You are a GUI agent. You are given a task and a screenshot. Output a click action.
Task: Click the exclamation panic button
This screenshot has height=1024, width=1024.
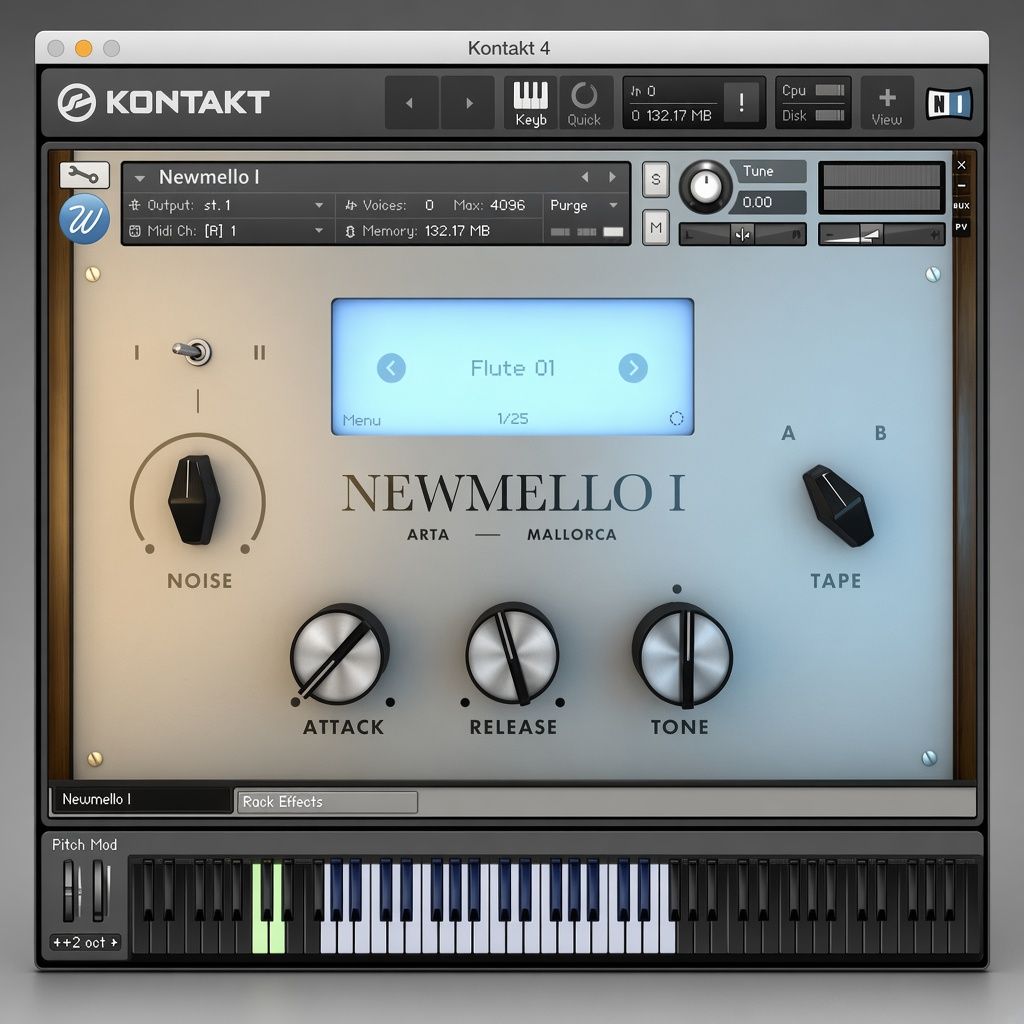[741, 103]
